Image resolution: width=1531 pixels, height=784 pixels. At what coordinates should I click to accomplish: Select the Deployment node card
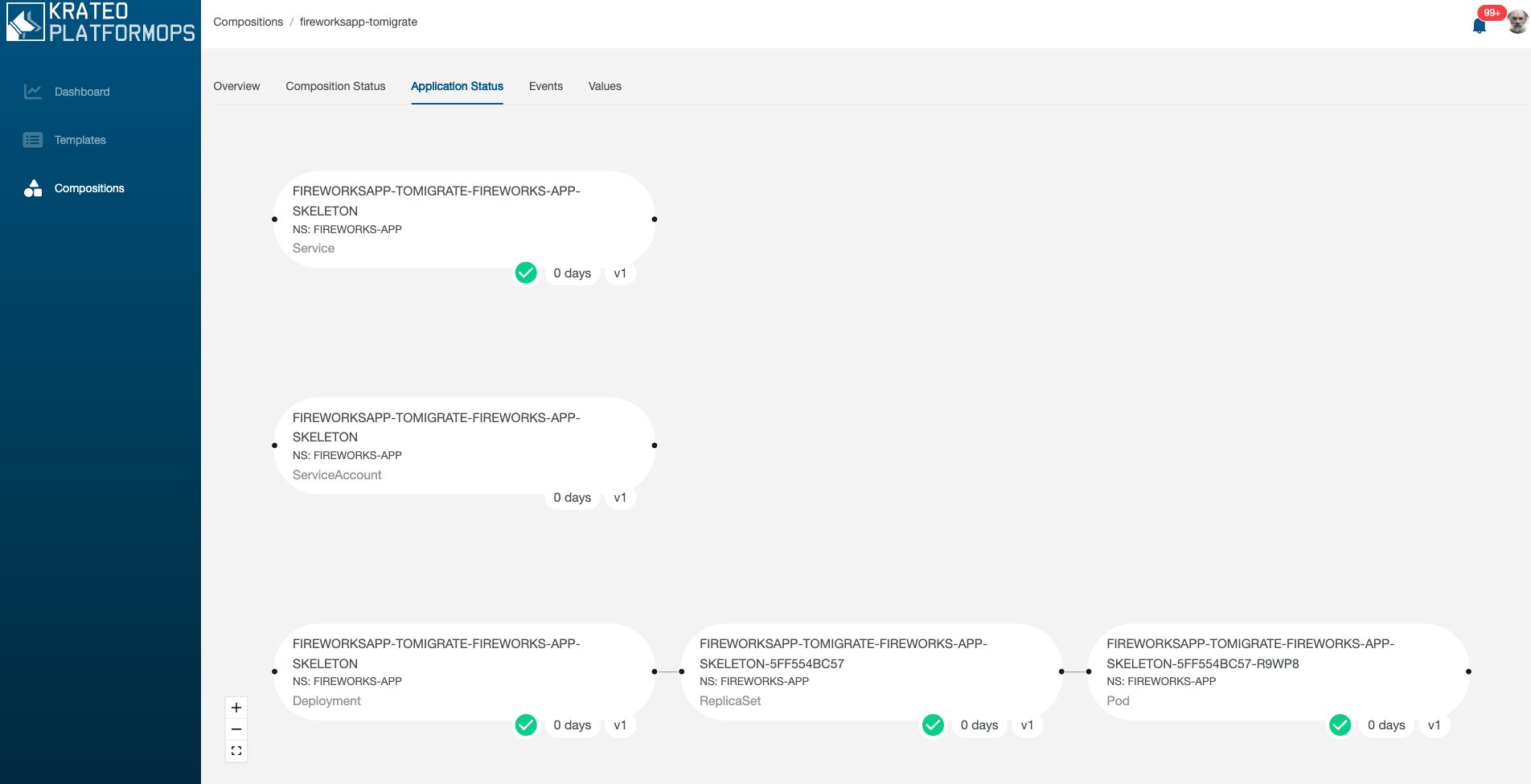click(x=464, y=671)
